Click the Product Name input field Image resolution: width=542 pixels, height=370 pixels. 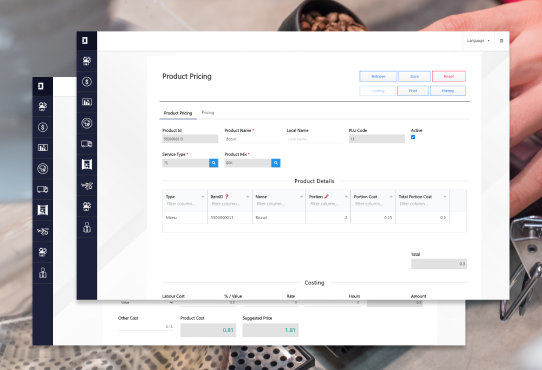click(252, 139)
